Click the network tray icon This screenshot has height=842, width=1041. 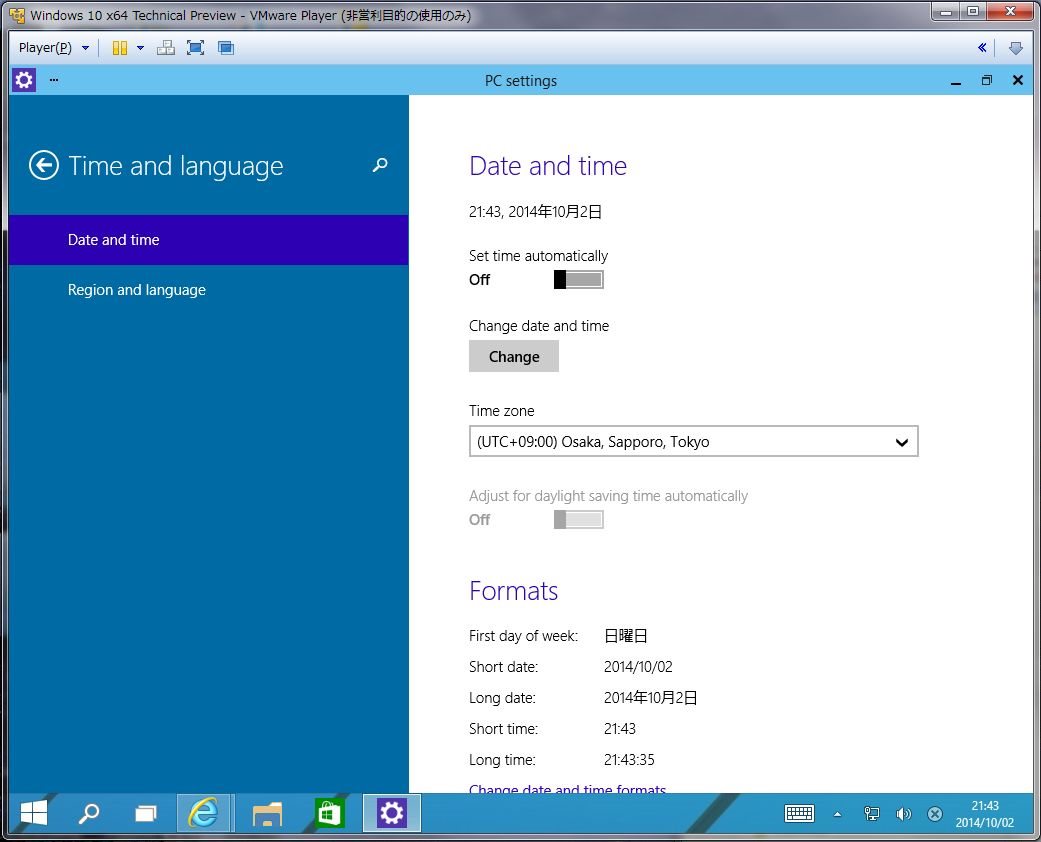(x=871, y=813)
